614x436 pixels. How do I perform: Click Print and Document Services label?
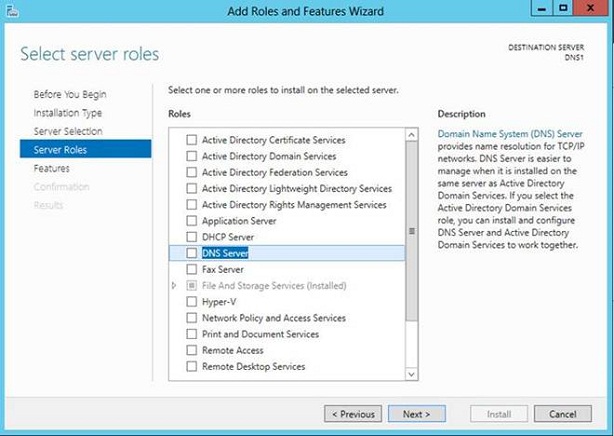click(260, 334)
